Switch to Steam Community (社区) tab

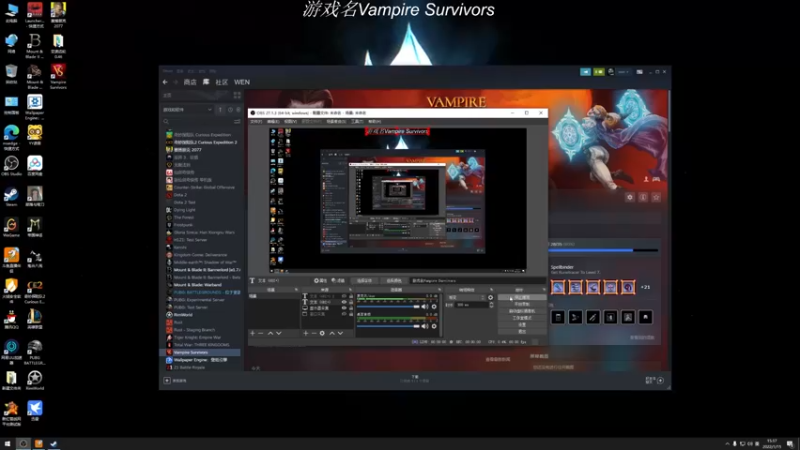221,82
